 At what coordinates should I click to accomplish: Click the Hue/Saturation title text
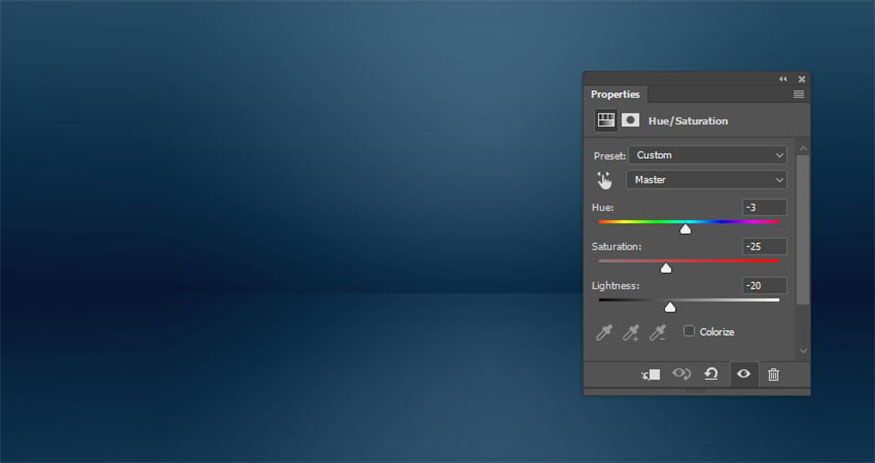coord(688,121)
